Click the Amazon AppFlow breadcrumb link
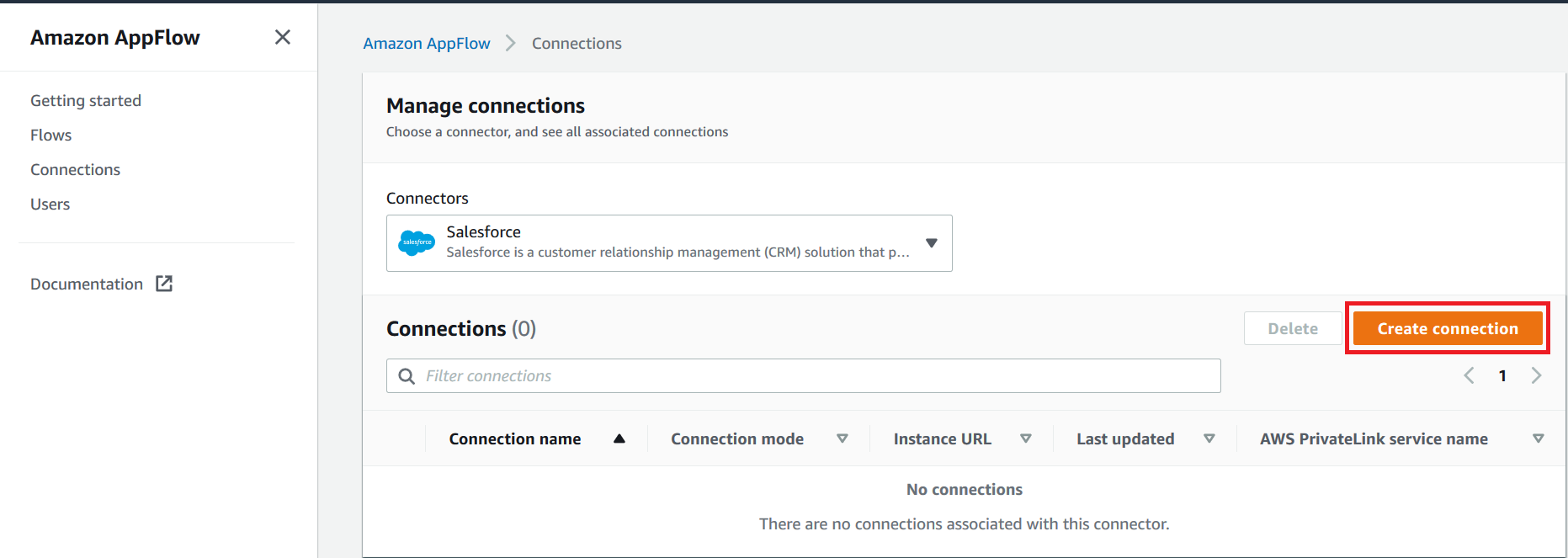 [427, 43]
